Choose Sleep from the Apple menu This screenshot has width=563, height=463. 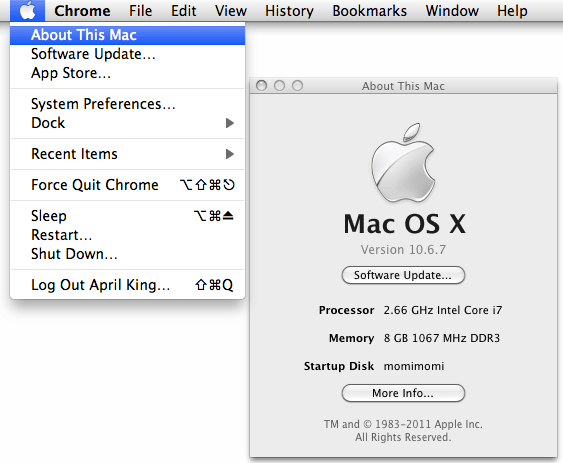tap(127, 216)
